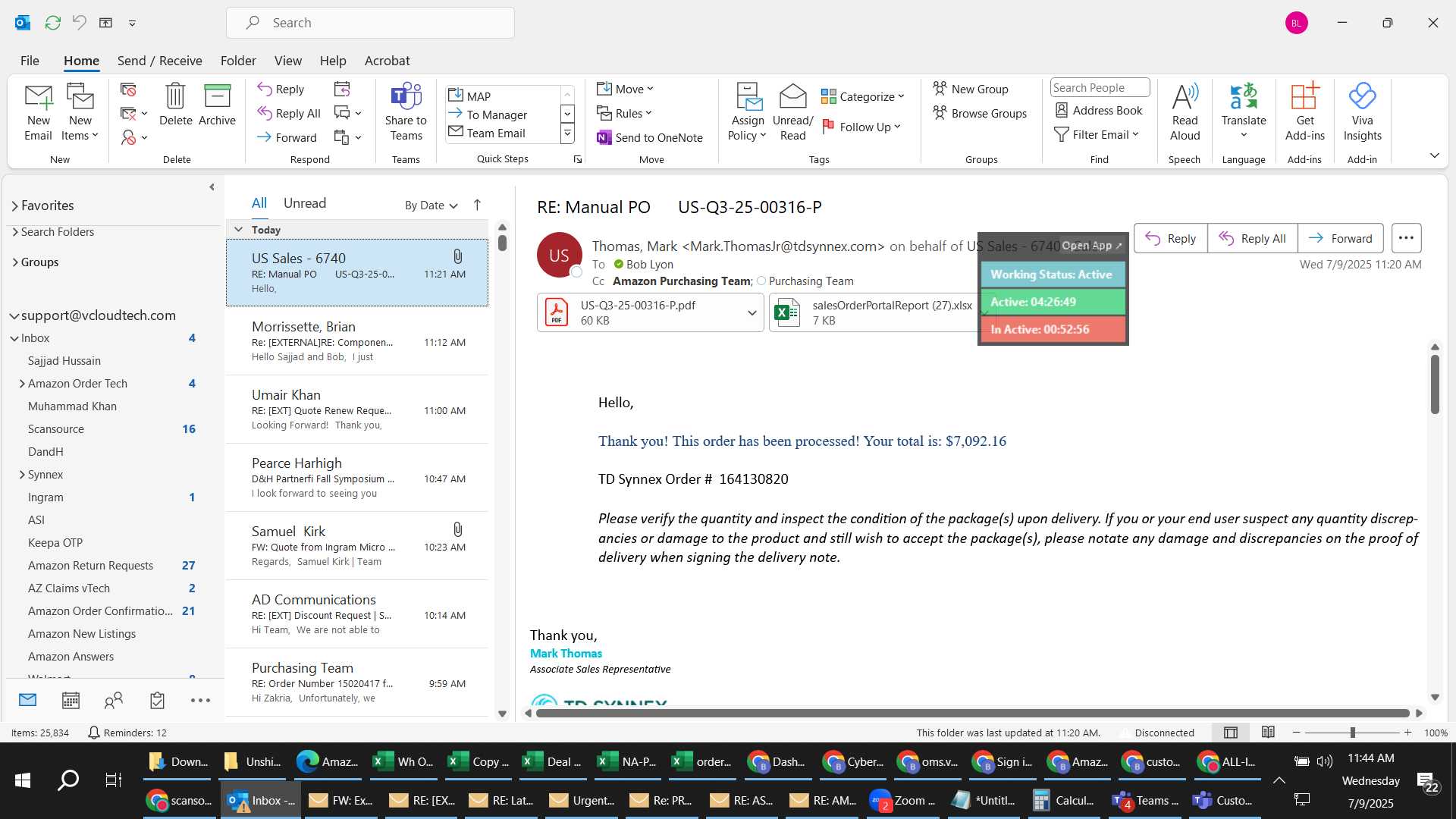Click Browse Groups
This screenshot has height=819, width=1456.
point(980,114)
